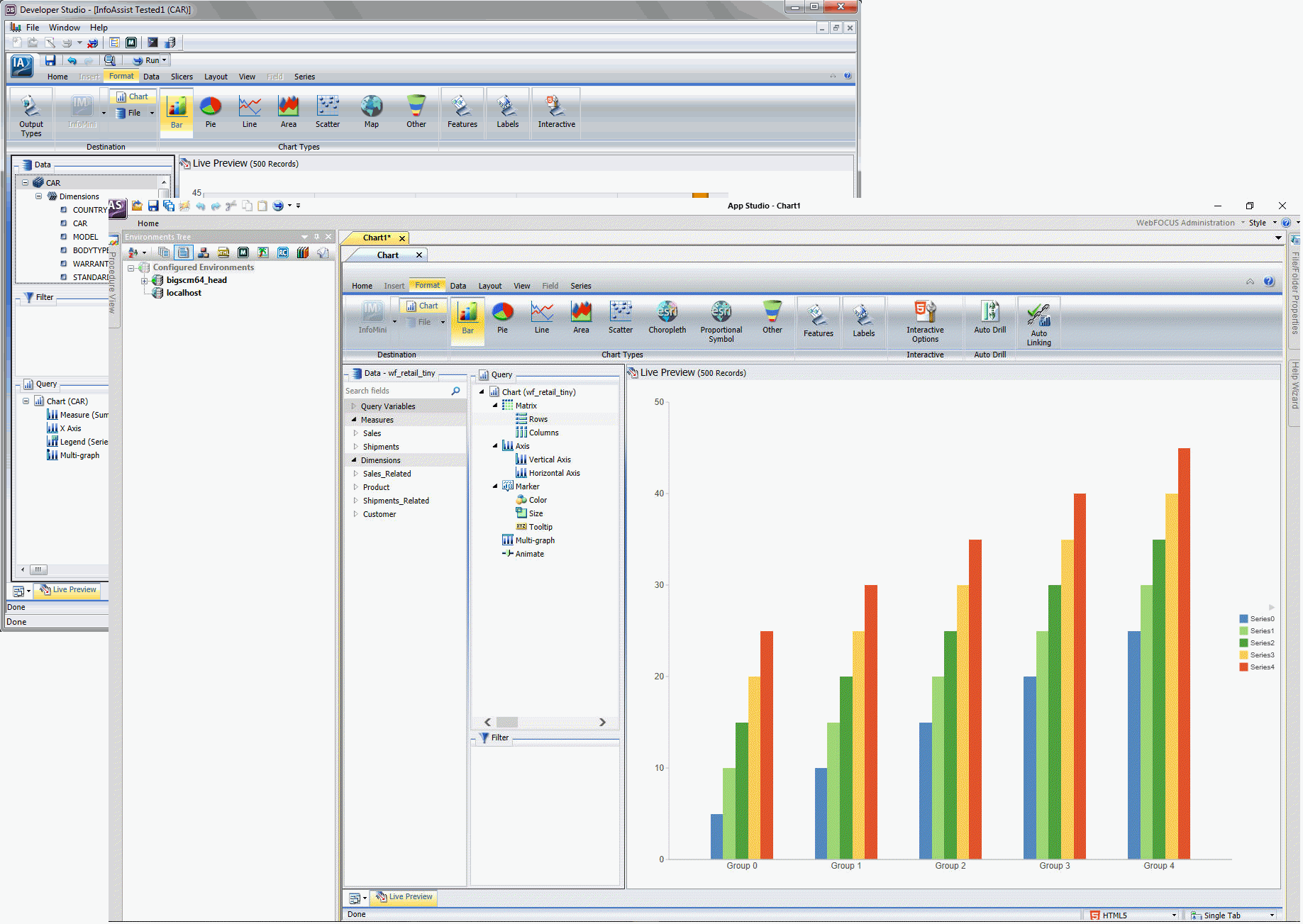Select the Pie chart type in App Studio
The image size is (1303, 924).
pos(502,316)
